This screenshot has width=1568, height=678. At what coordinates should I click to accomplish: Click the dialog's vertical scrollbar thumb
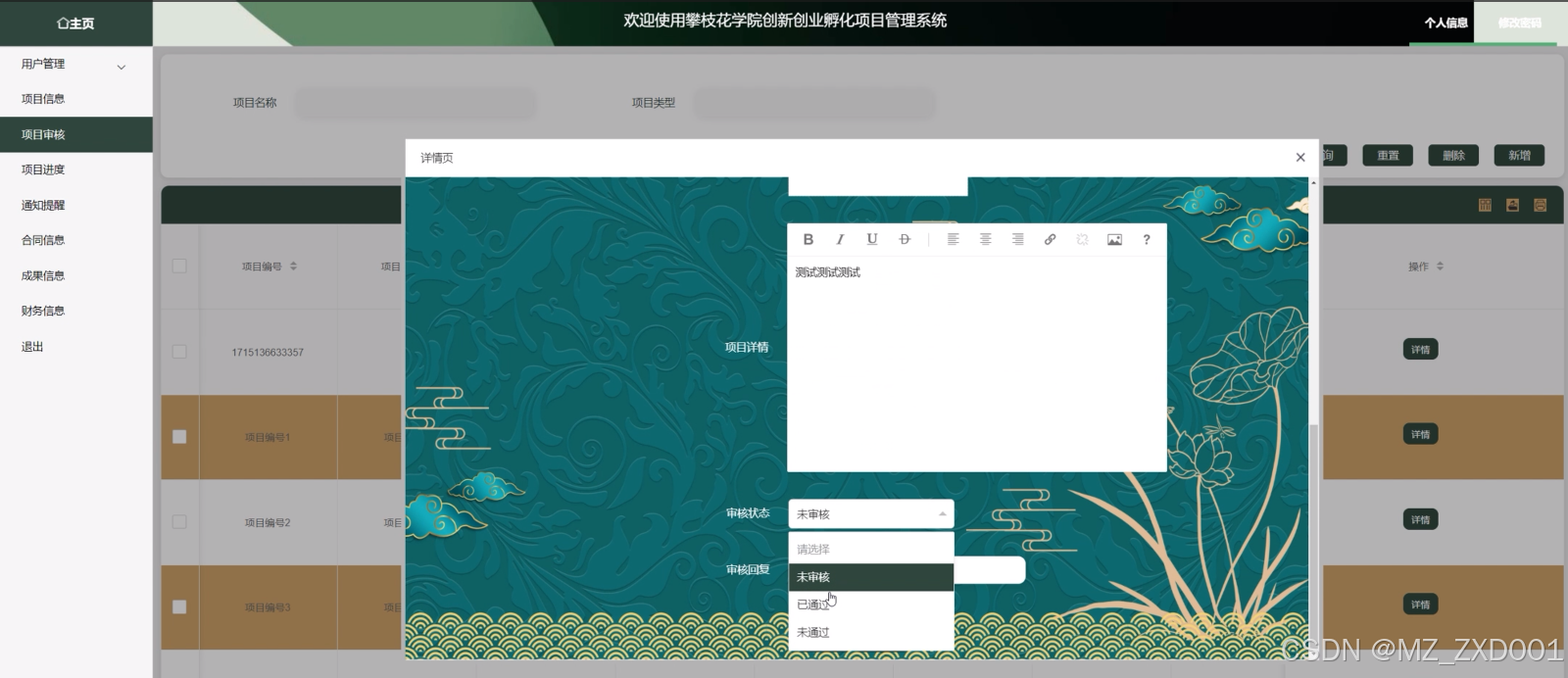[x=1313, y=537]
